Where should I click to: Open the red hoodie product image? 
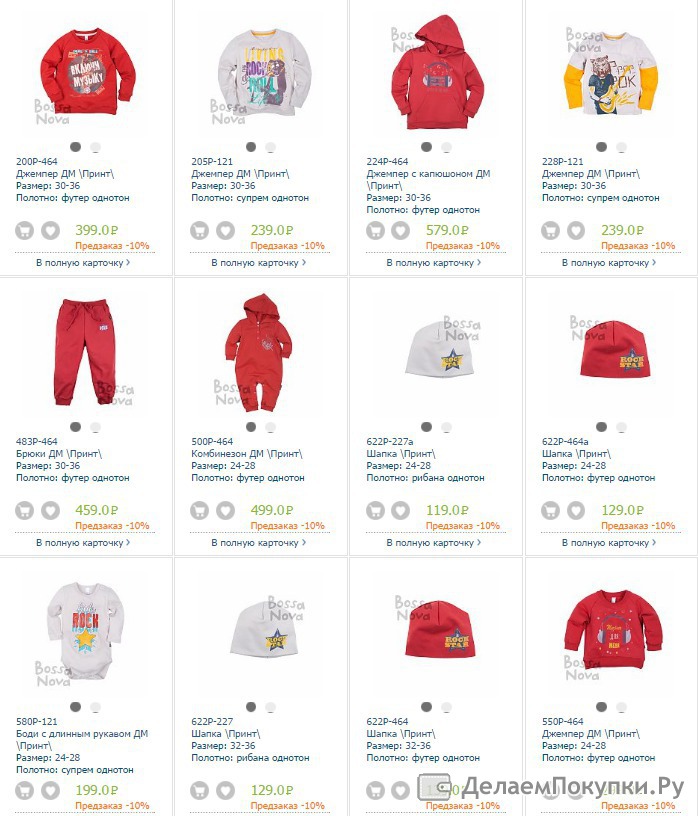pos(437,73)
